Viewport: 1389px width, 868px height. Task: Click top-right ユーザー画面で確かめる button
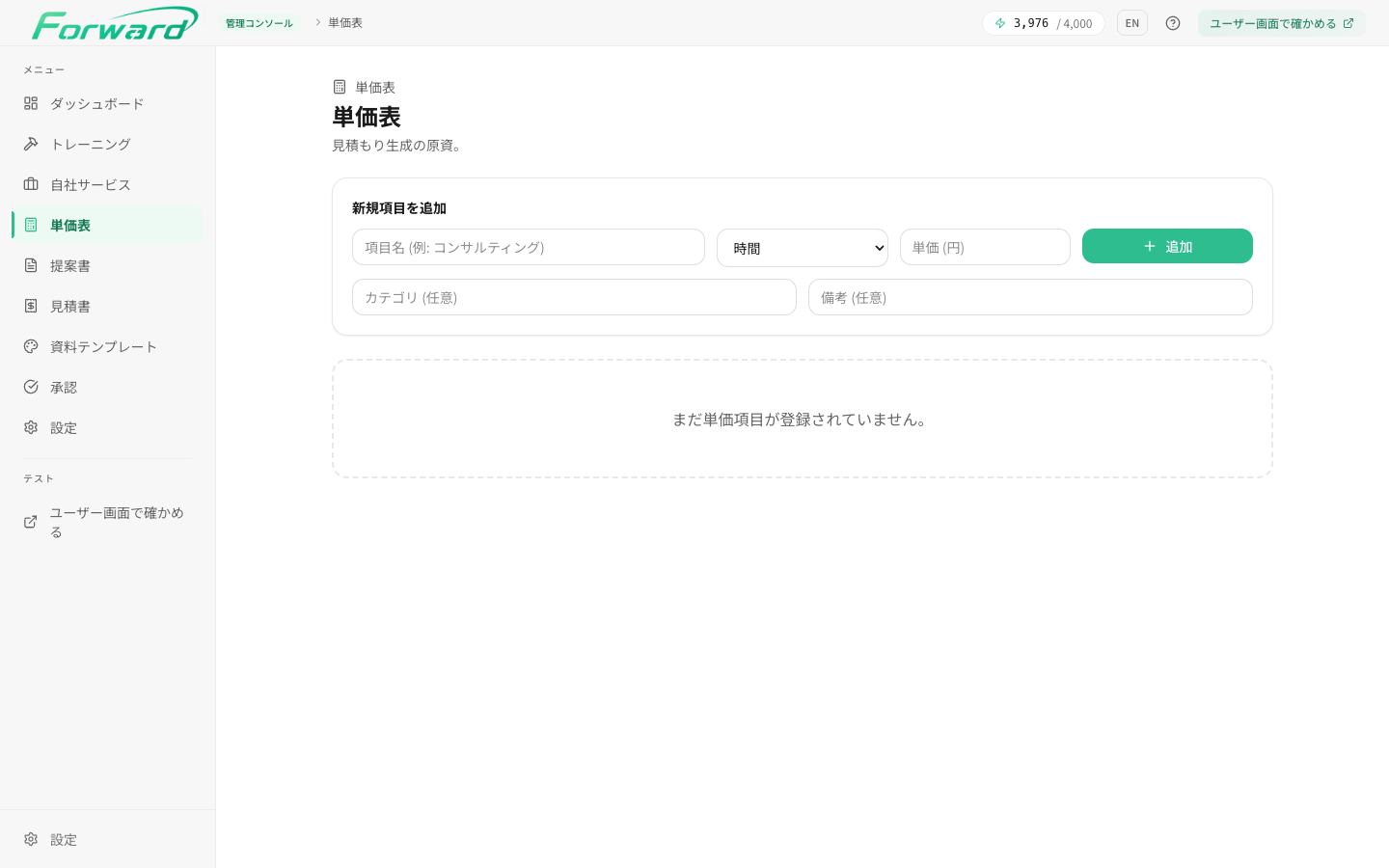(x=1282, y=23)
